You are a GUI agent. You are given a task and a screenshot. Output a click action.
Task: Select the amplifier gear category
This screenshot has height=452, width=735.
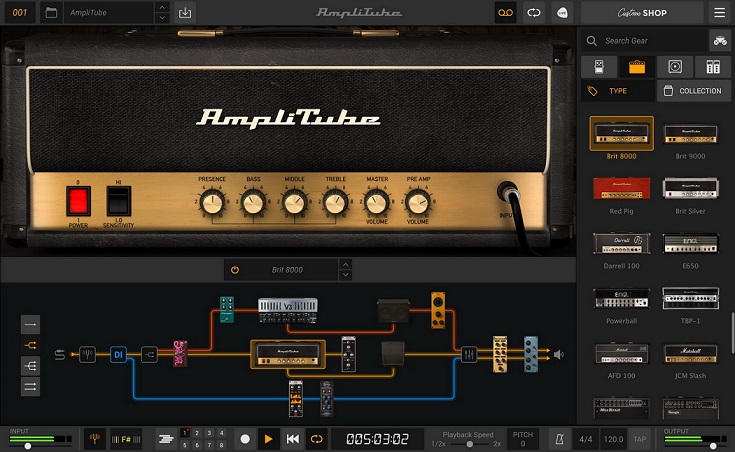637,67
